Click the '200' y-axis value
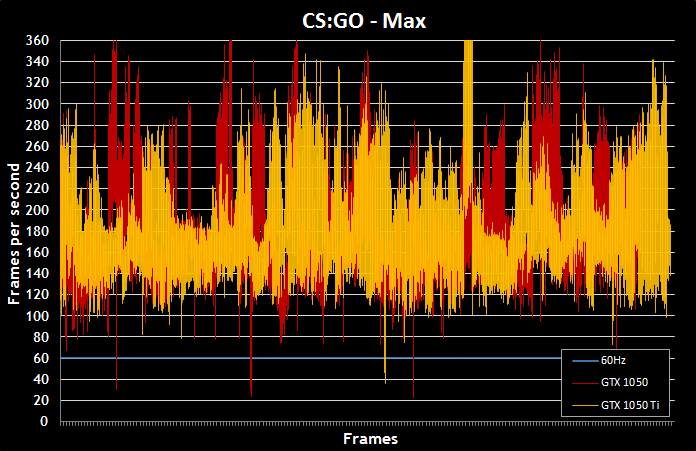 pos(37,210)
